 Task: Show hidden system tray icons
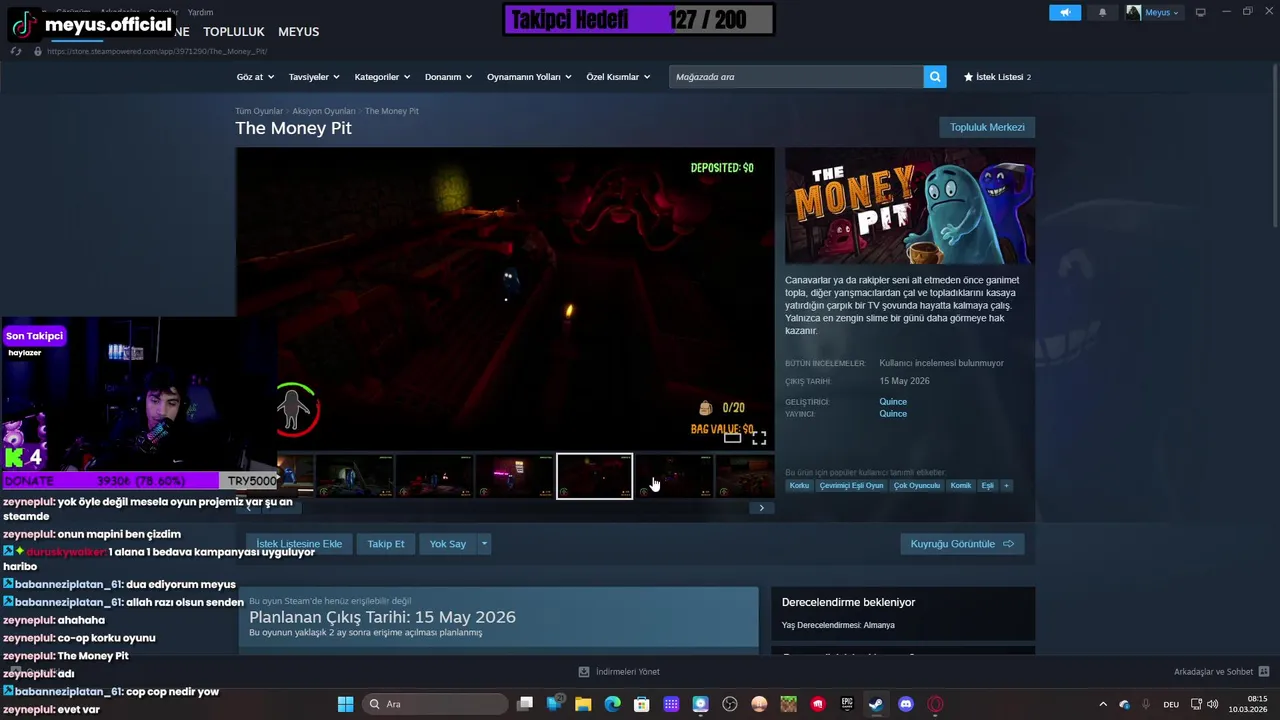click(x=1103, y=704)
